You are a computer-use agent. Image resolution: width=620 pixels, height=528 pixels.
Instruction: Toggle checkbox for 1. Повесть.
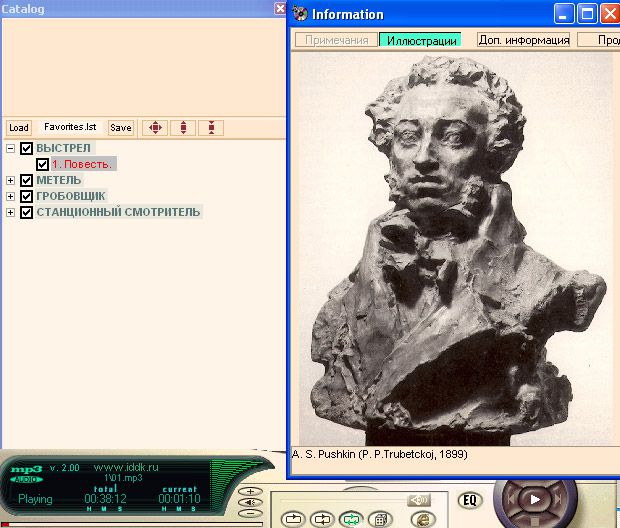[42, 164]
